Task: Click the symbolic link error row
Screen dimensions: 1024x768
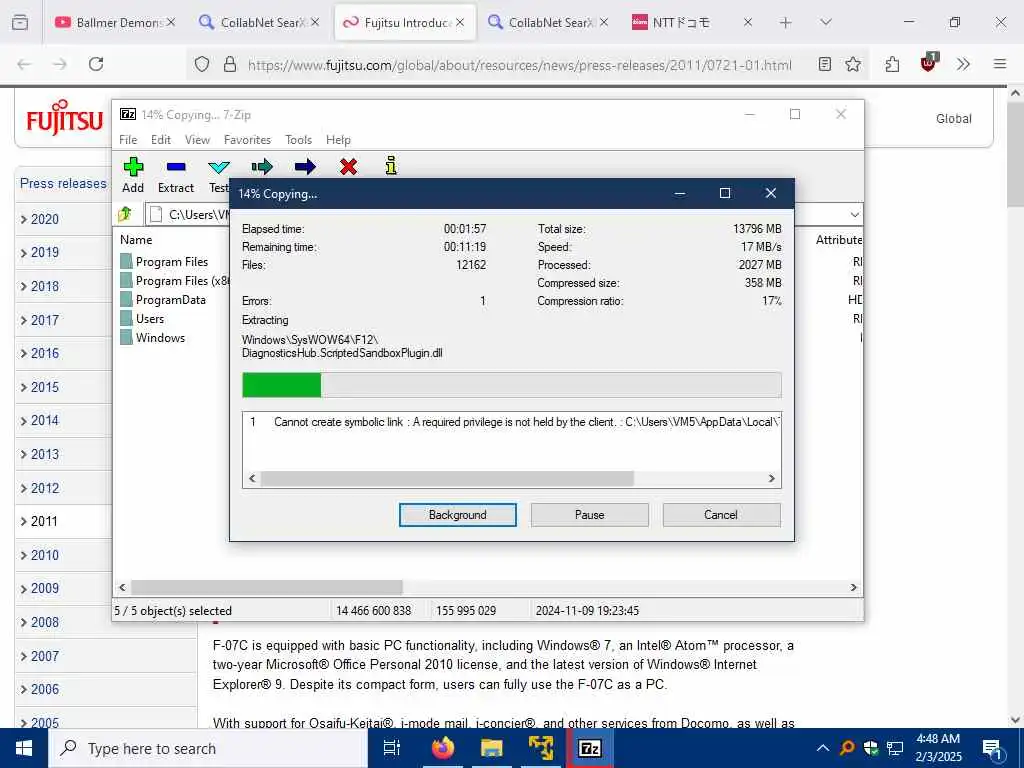Action: click(511, 422)
